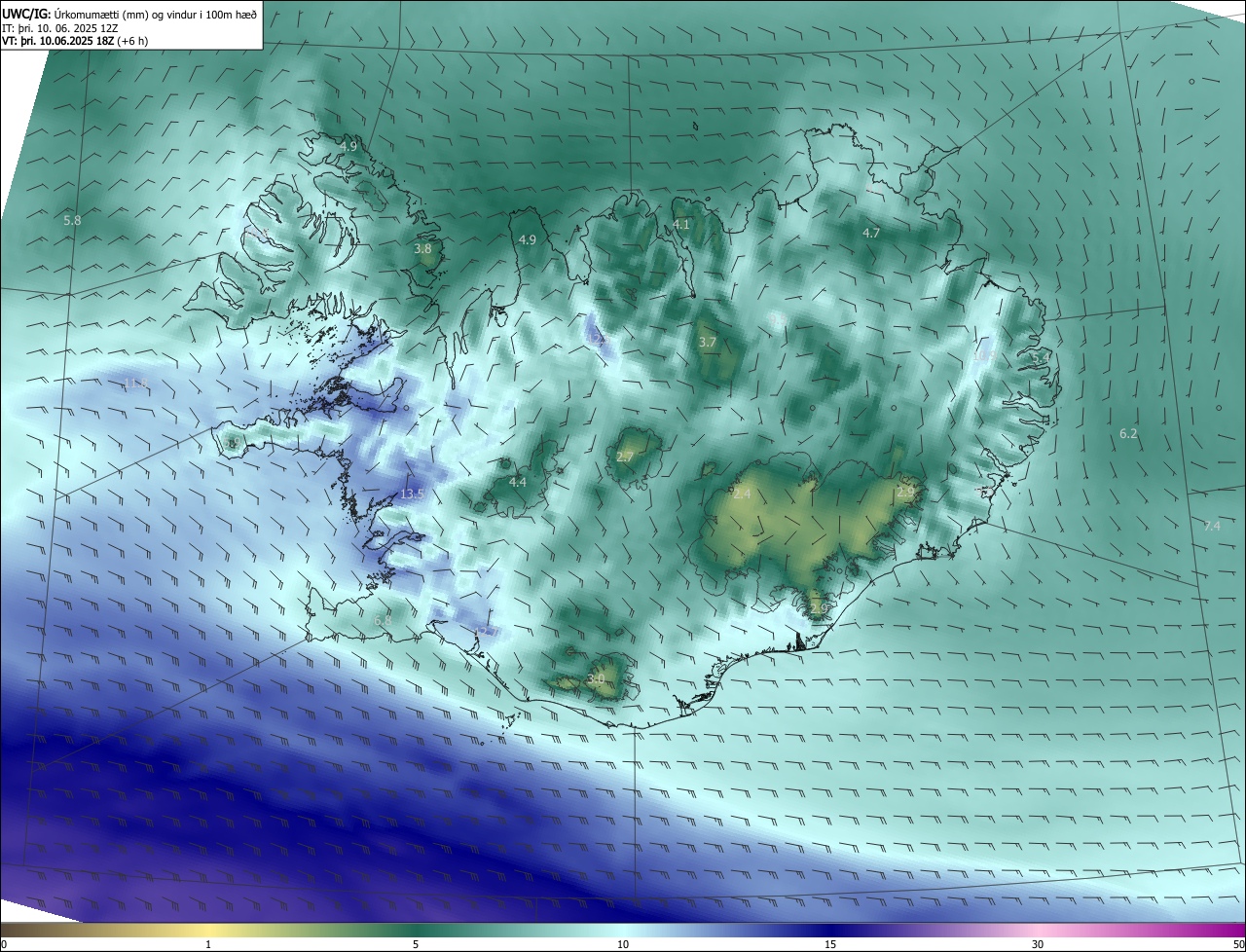Image resolution: width=1246 pixels, height=952 pixels.
Task: Click the valid time line "VT: þri. 10.06.2025 18Z (+6 h)"
Action: 75,42
